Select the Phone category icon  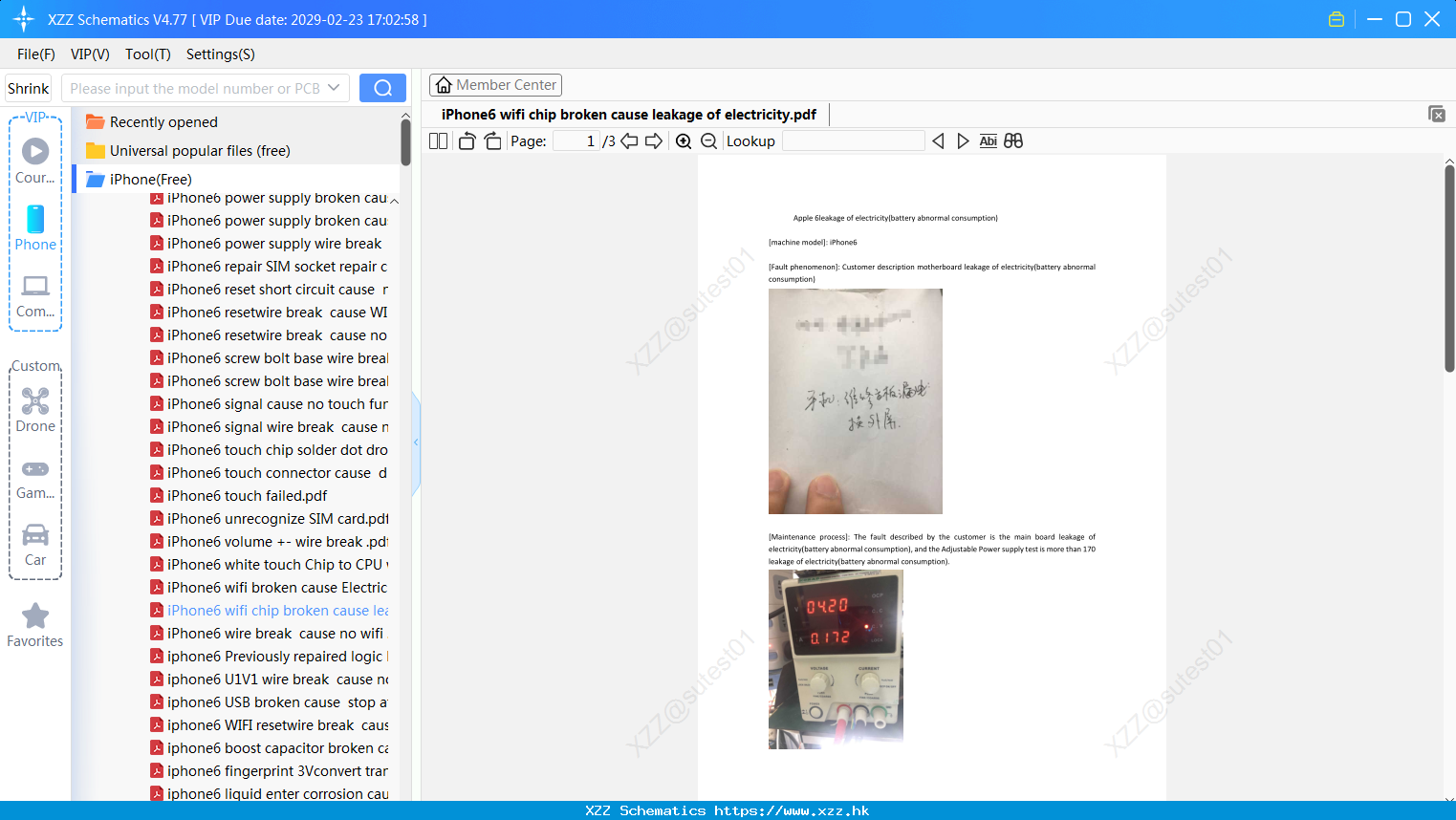pyautogui.click(x=35, y=227)
